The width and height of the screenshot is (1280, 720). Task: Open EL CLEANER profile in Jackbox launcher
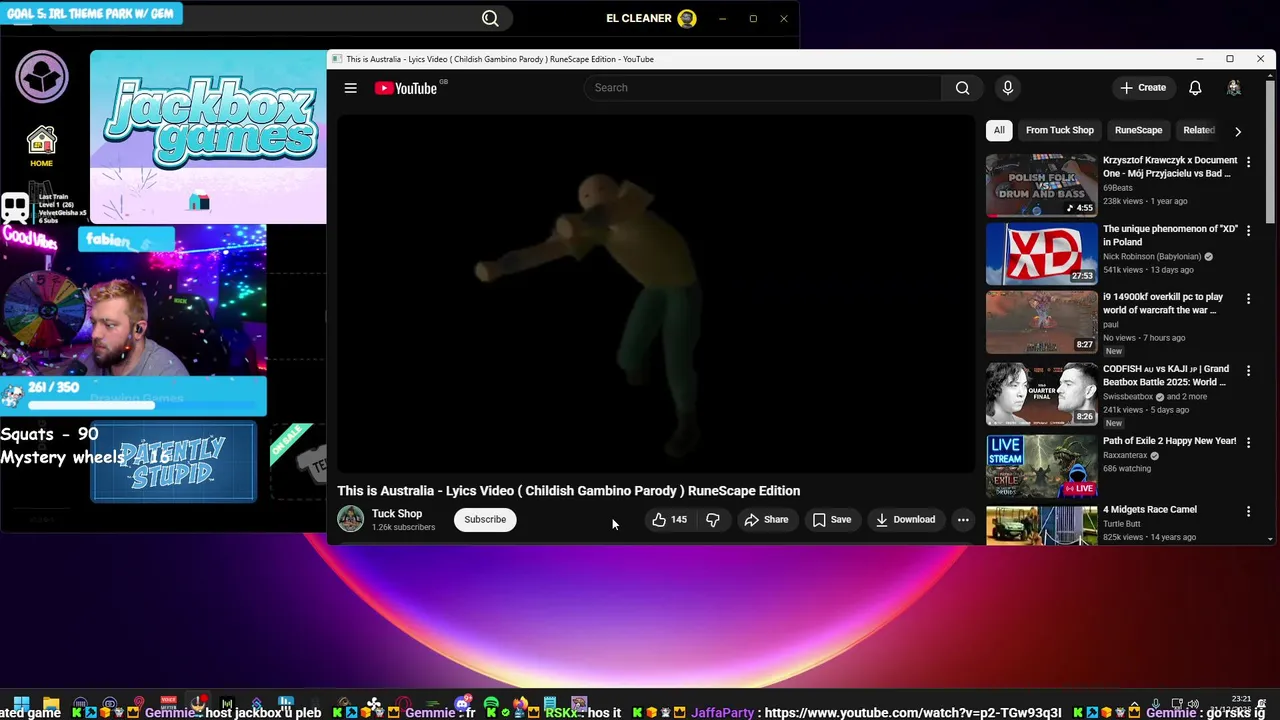(652, 18)
